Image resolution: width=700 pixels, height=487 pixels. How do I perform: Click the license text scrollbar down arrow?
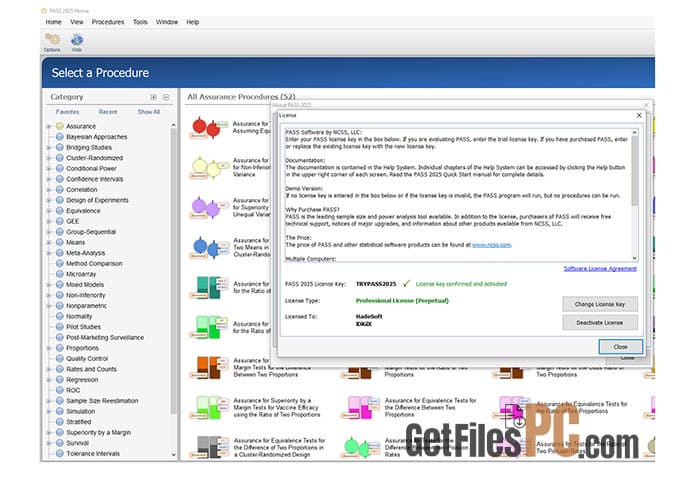pos(634,258)
